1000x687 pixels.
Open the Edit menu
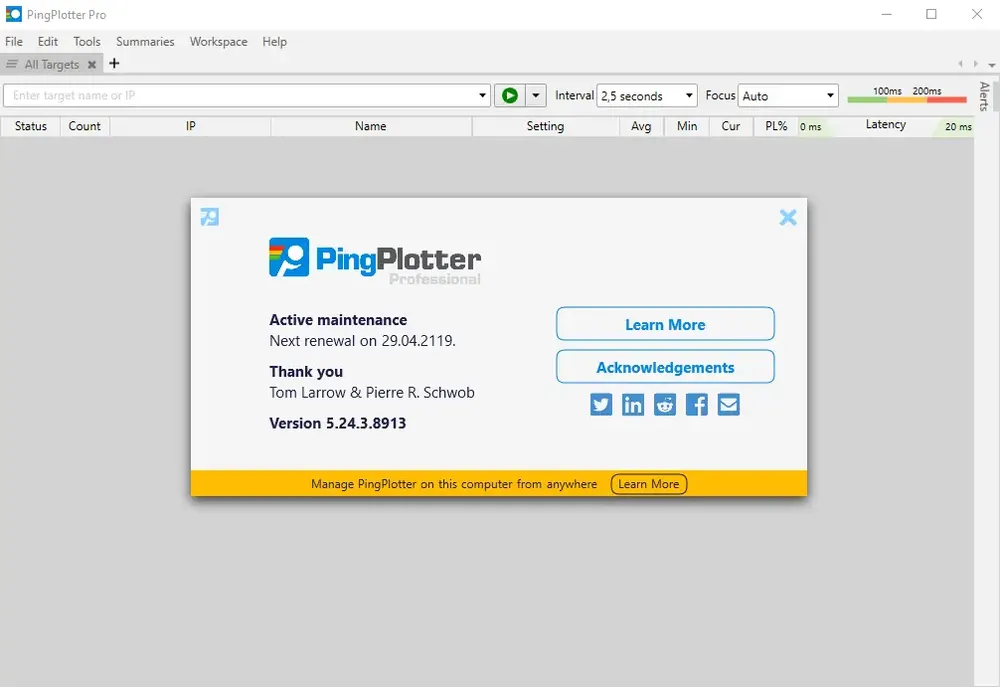tap(48, 41)
